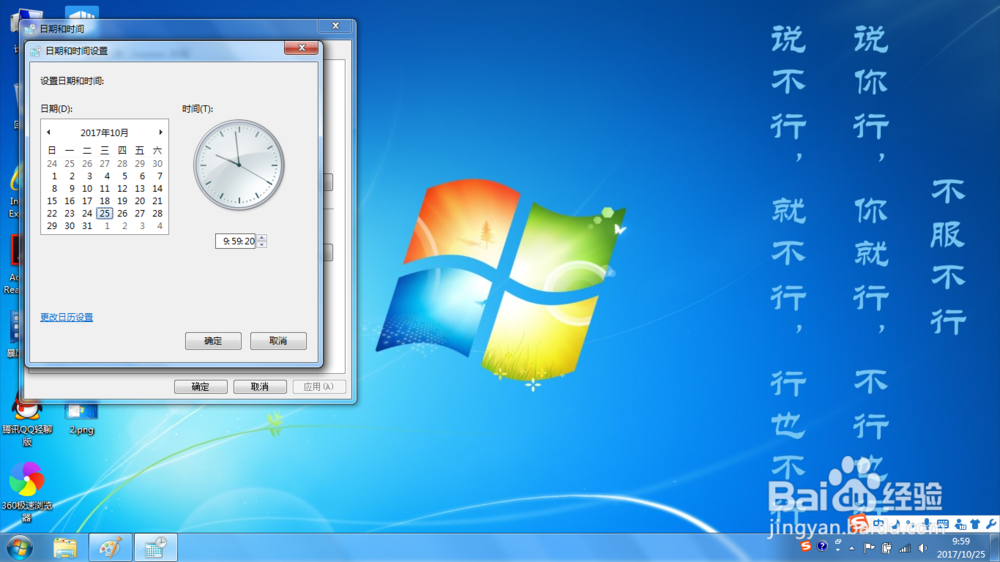Viewport: 1000px width, 562px height.
Task: Click 取消 in back 日期和时间 window
Action: point(260,387)
